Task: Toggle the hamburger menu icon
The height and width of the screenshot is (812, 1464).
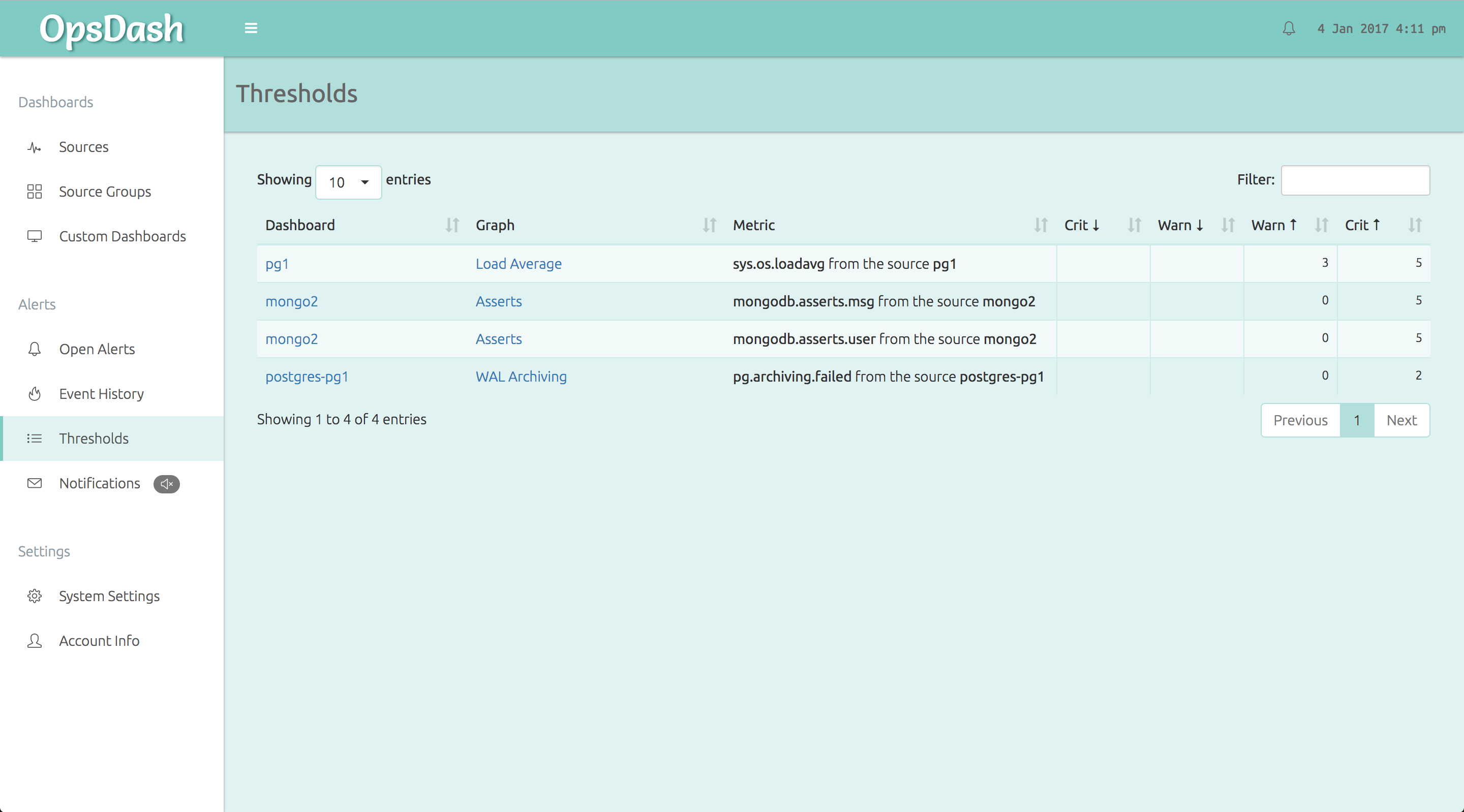Action: 251,28
